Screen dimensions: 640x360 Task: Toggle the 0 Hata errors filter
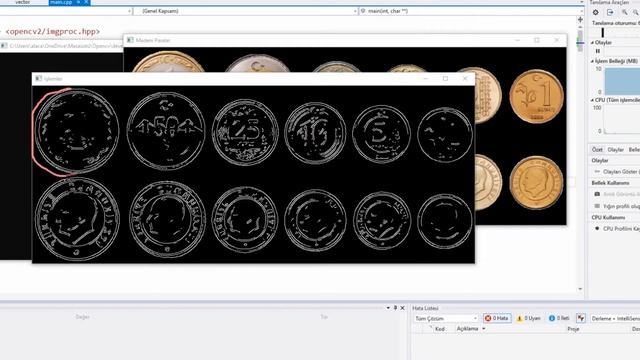(x=497, y=318)
